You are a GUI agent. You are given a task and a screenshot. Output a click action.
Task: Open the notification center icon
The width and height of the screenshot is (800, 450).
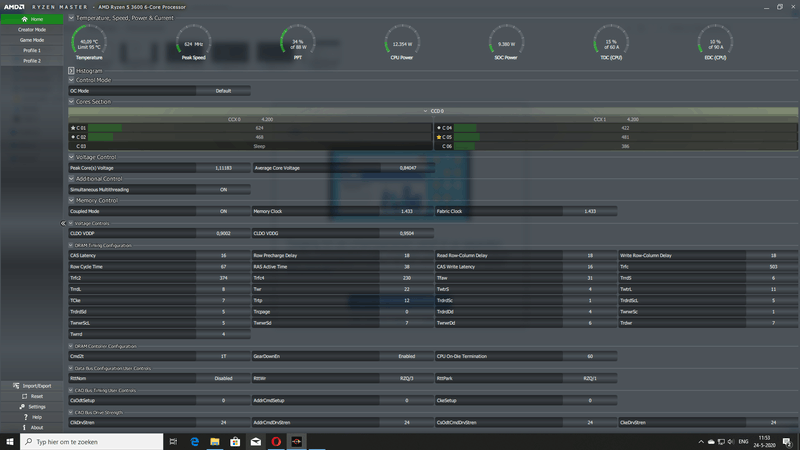(x=787, y=442)
